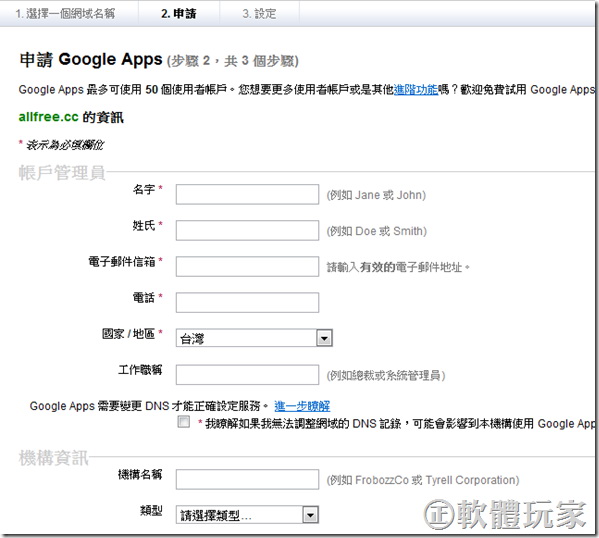Screen dimensions: 599x538
Task: Open the 進階功能 link
Action: point(416,90)
